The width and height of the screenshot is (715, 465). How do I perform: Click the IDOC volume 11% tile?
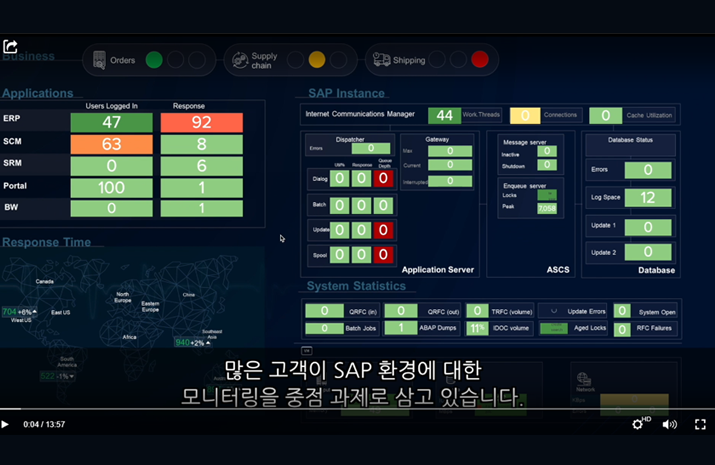tap(477, 328)
